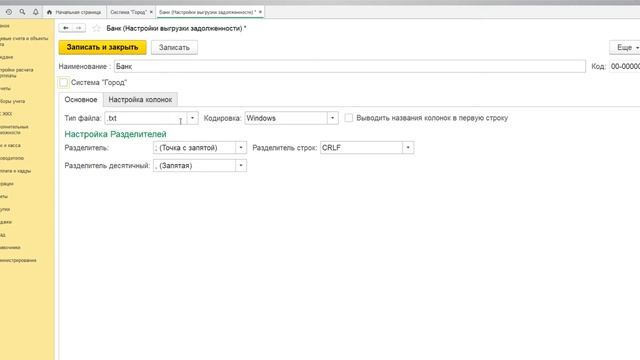Viewport: 640px width, 360px height.
Task: Open the Кодировка dropdown arrow
Action: [333, 118]
